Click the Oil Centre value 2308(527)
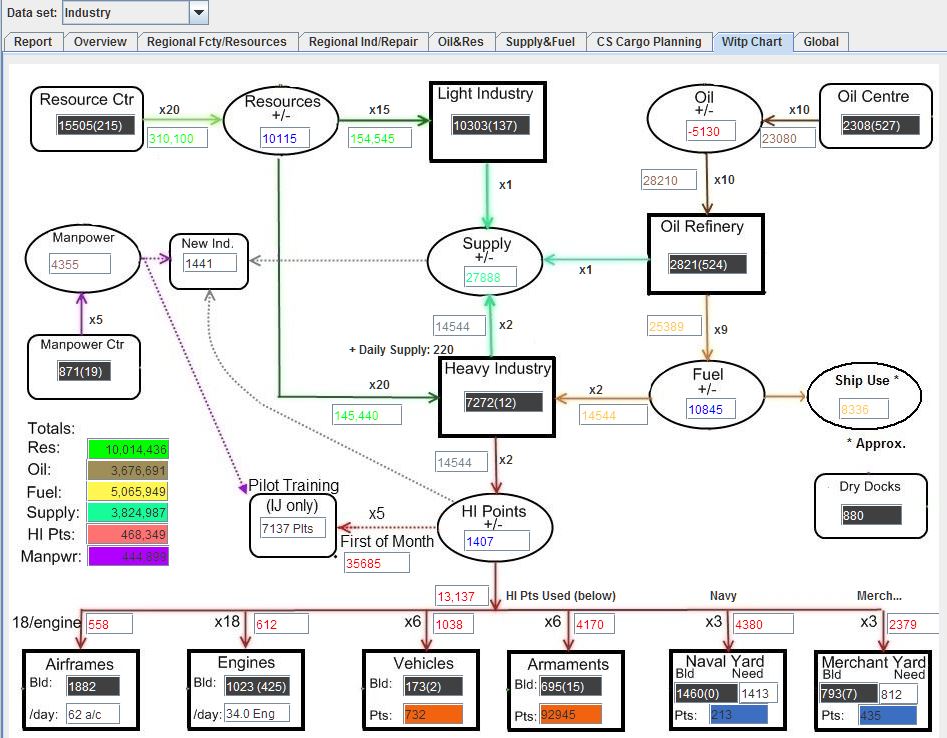 (880, 125)
